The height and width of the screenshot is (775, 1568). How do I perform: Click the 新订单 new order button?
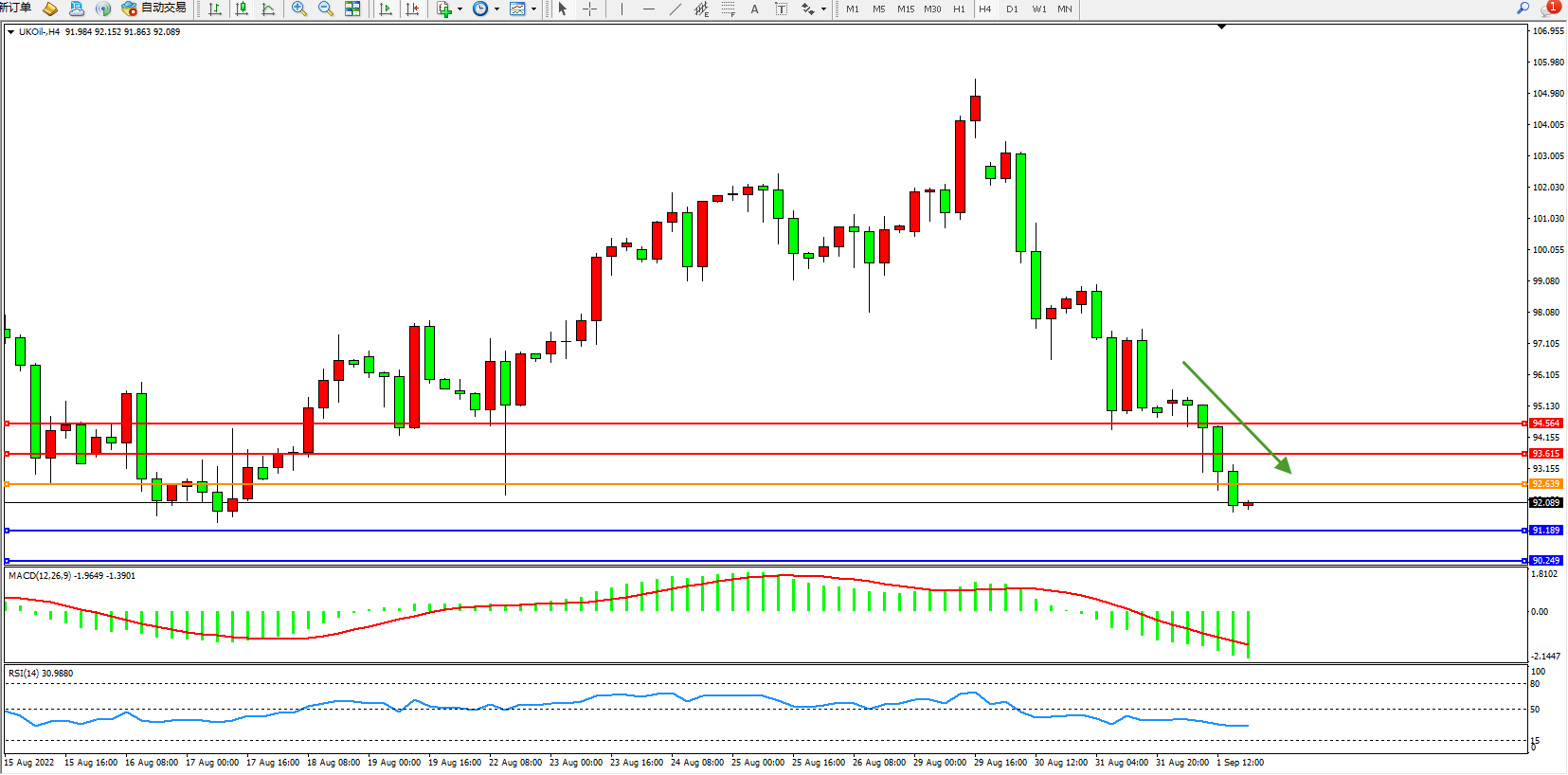click(15, 9)
